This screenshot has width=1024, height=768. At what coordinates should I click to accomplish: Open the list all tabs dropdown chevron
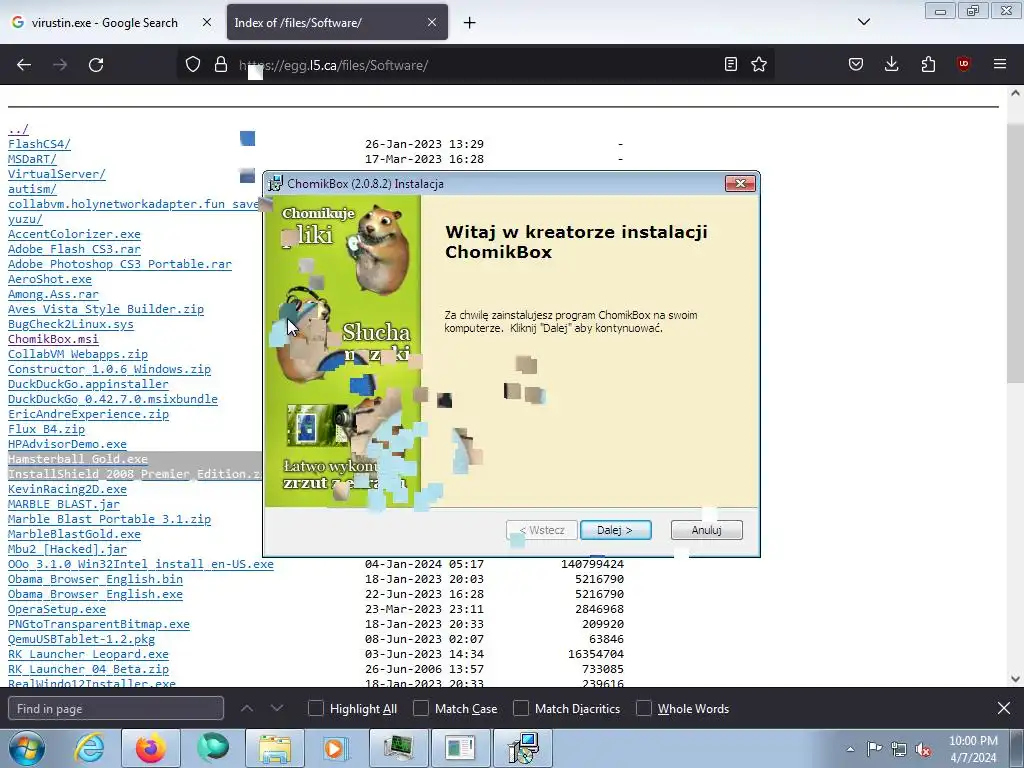point(863,22)
